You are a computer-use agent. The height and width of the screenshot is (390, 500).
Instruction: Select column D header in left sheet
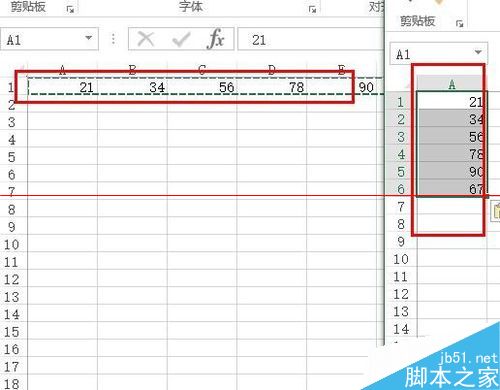click(272, 69)
